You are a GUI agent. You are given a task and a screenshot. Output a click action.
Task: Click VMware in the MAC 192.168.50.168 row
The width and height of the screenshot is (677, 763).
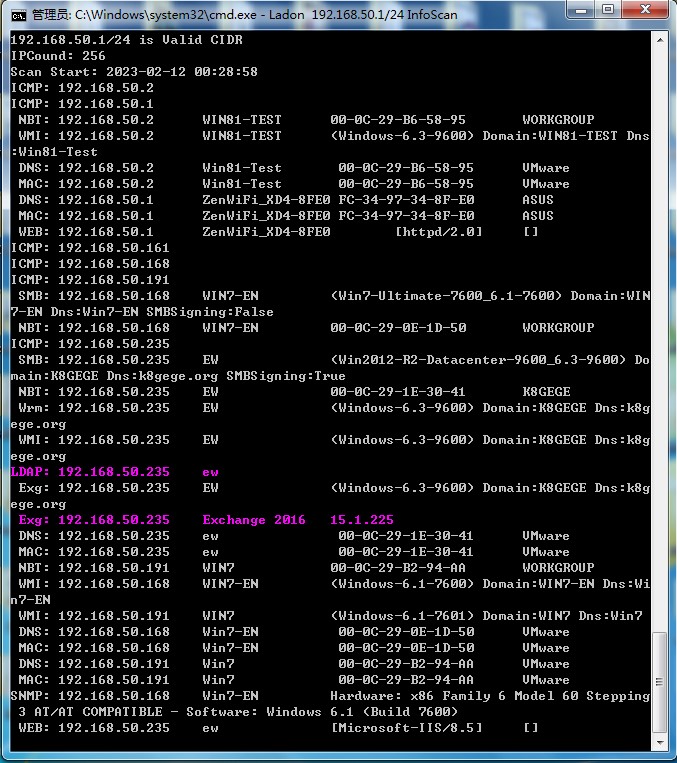[546, 648]
